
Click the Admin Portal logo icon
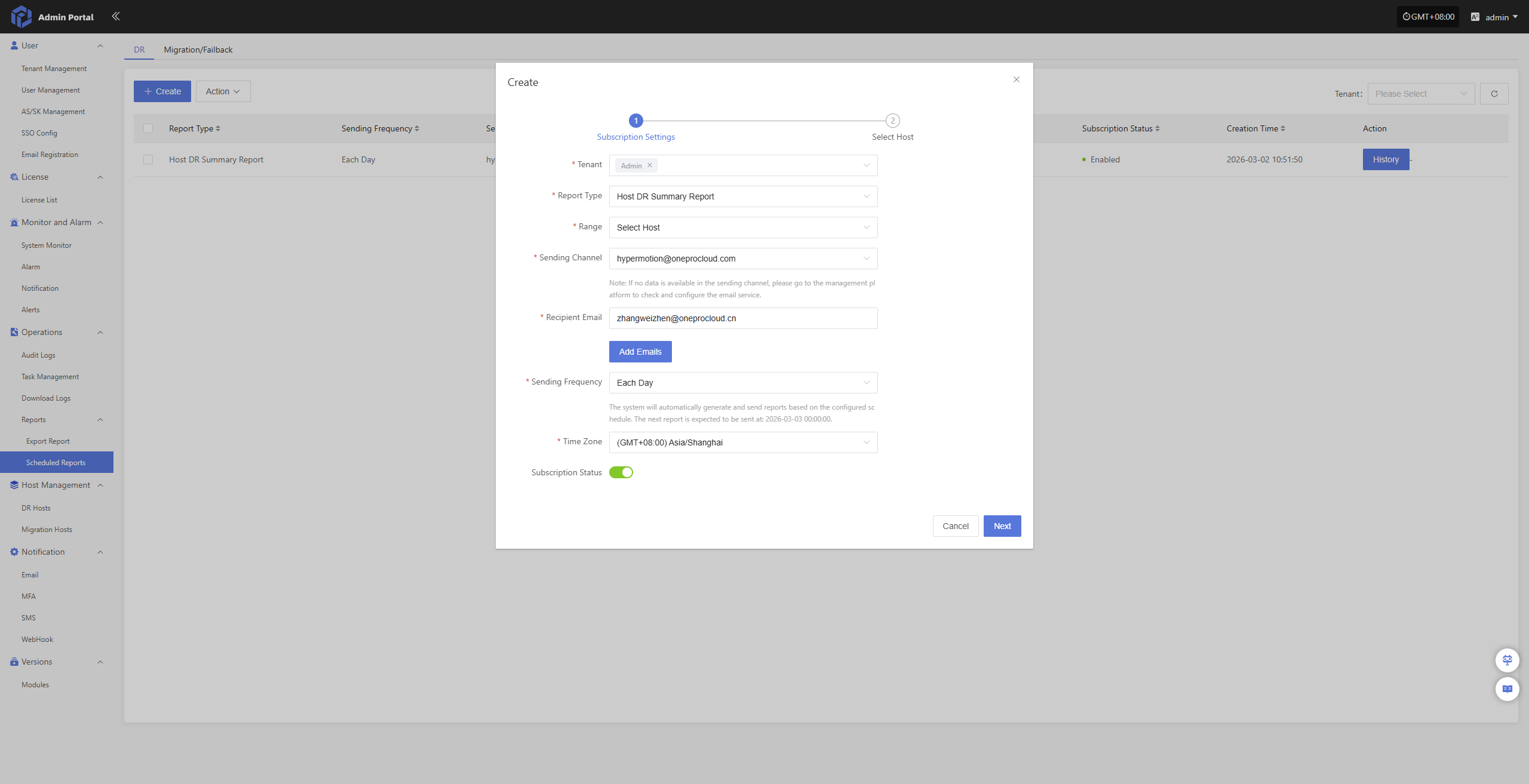(21, 17)
